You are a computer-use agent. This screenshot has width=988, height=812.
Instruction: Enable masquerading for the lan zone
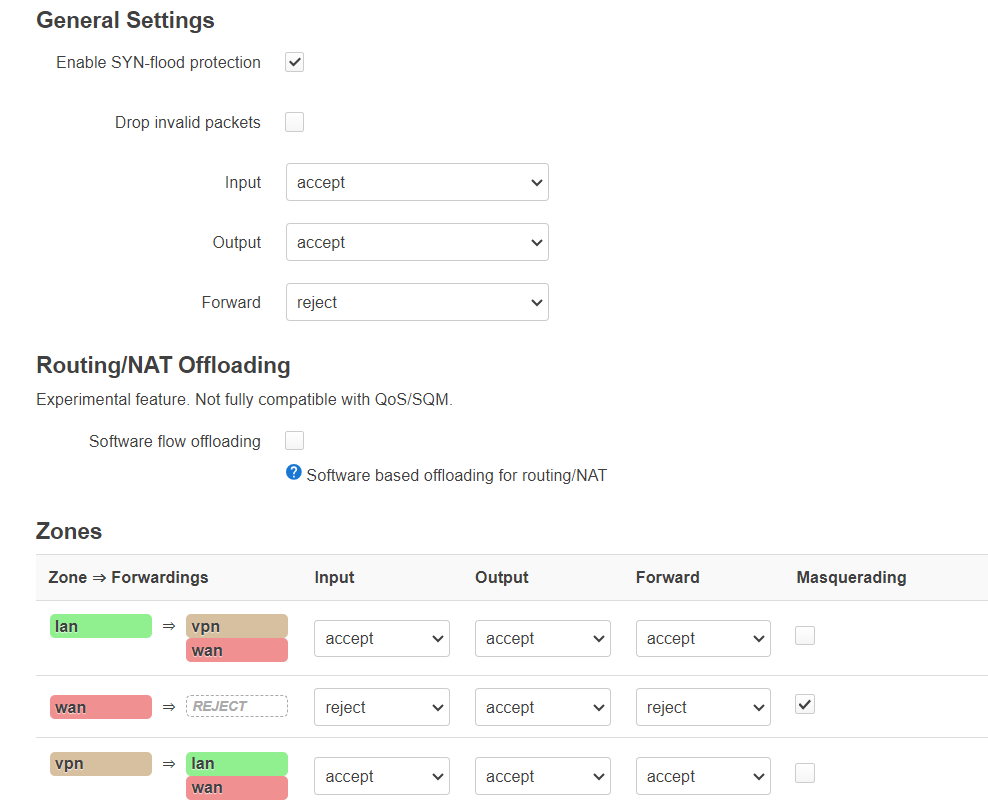point(805,636)
